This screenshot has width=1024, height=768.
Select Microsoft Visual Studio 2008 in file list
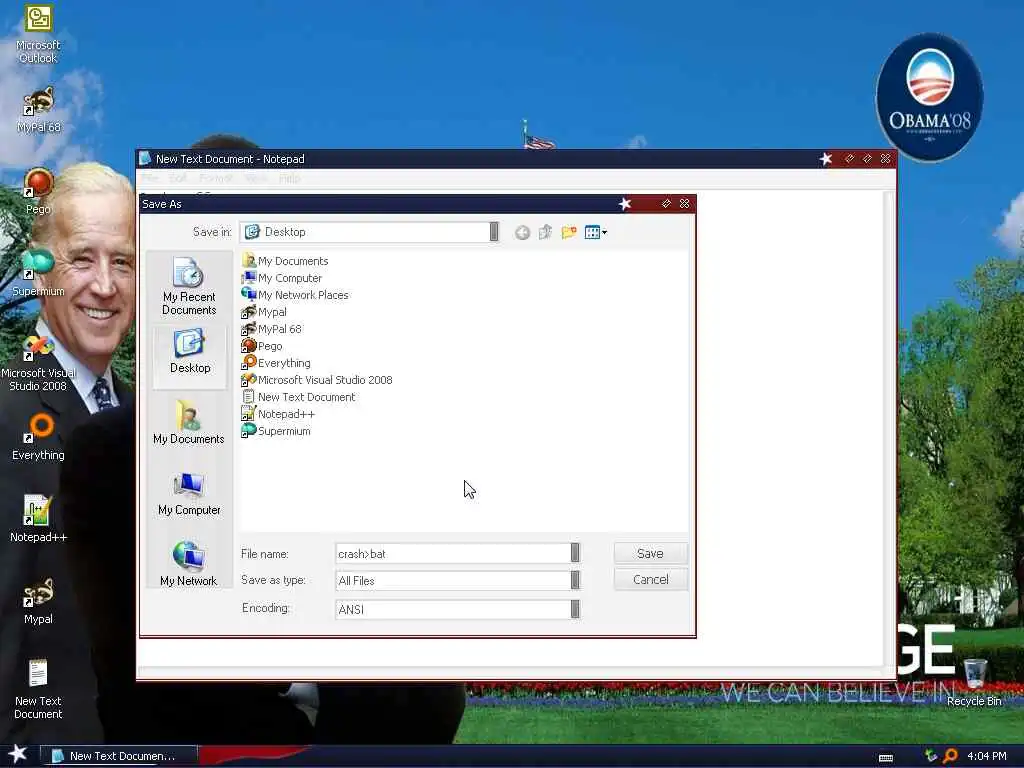click(x=317, y=379)
